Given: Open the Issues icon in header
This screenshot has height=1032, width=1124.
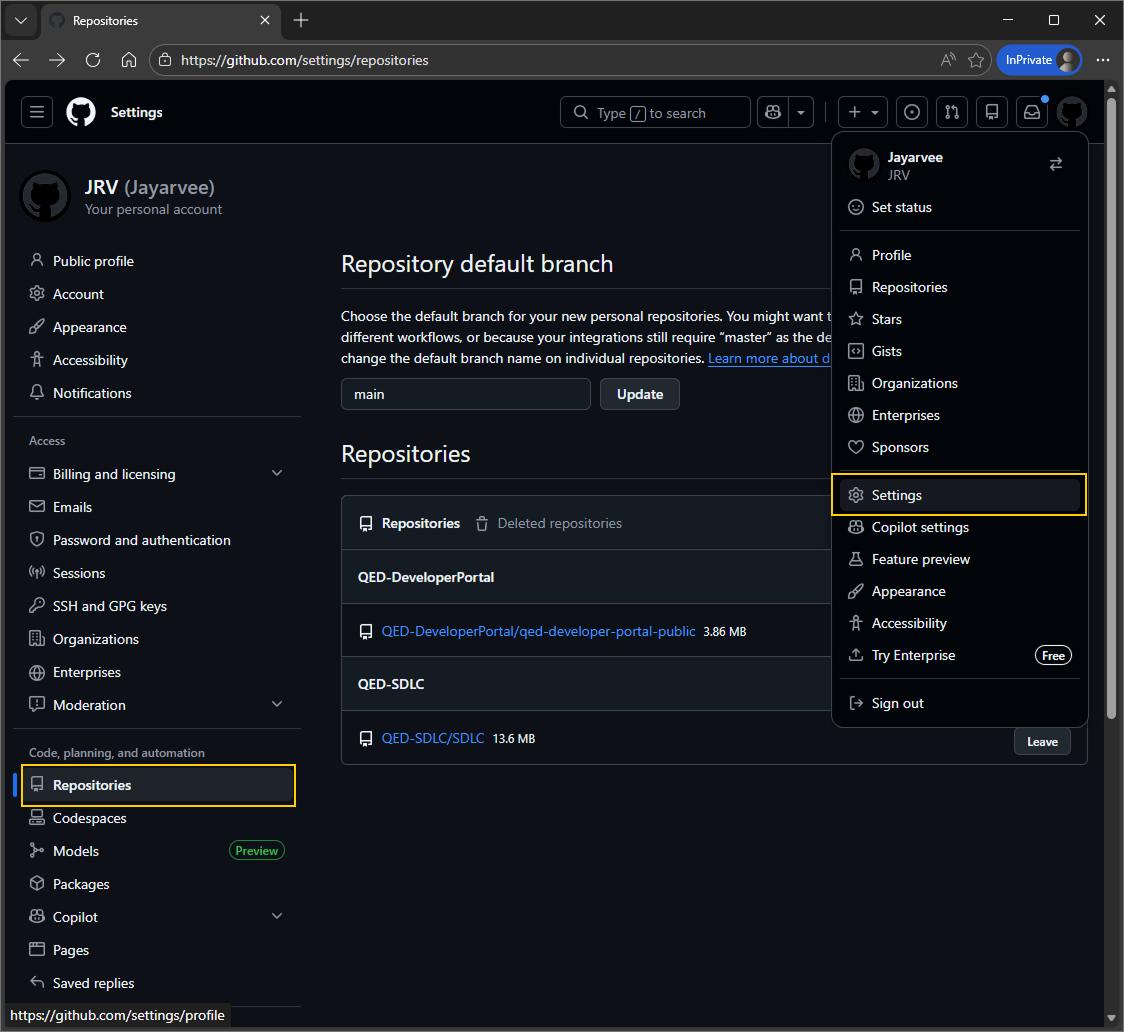Looking at the screenshot, I should pos(911,113).
